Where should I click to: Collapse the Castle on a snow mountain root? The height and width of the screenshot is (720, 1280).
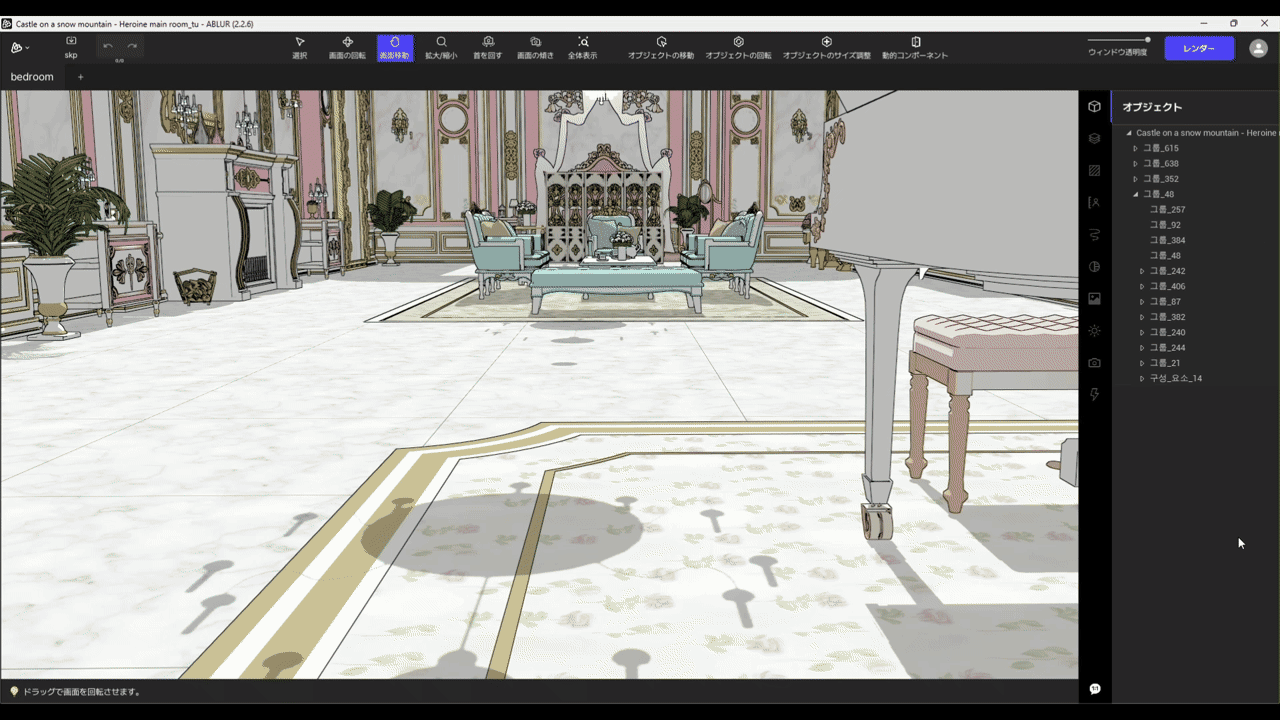1129,133
